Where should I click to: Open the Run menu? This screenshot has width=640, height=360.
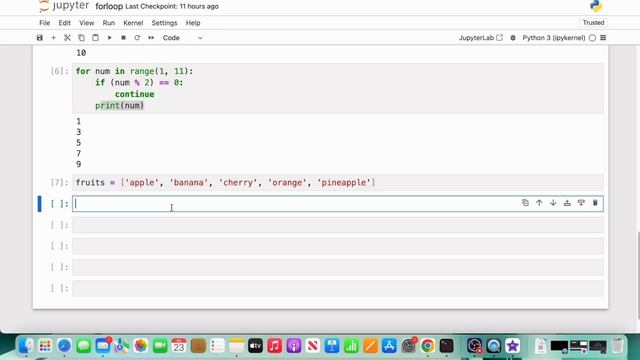click(x=109, y=23)
